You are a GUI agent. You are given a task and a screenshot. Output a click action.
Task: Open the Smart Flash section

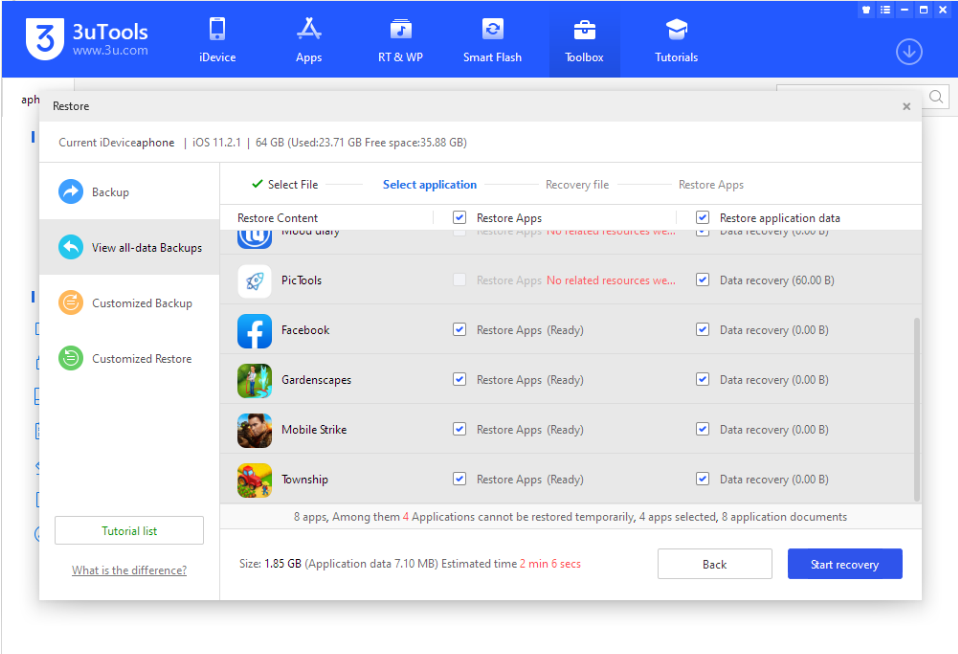[x=492, y=40]
